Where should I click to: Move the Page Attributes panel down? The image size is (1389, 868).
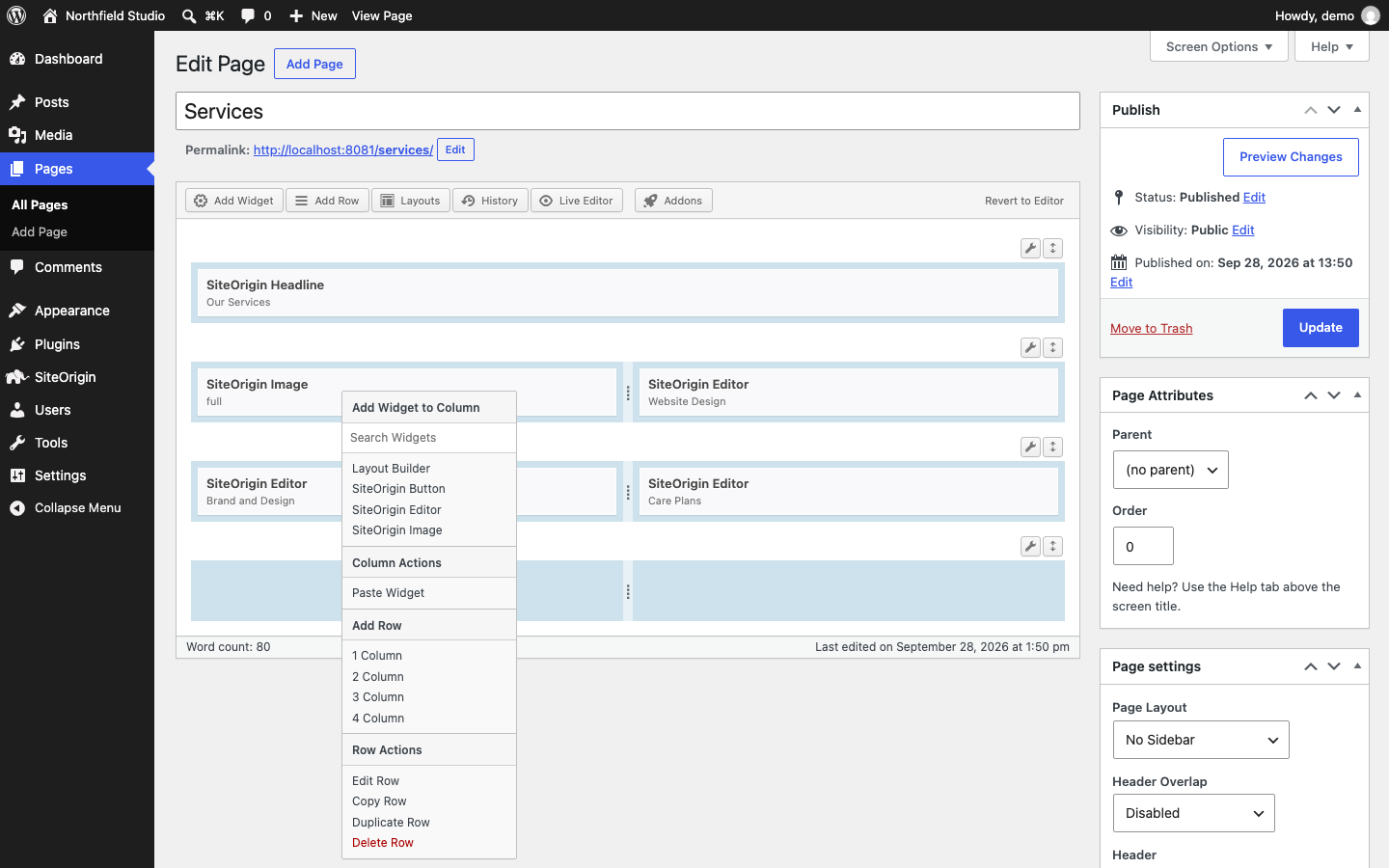(x=1334, y=395)
